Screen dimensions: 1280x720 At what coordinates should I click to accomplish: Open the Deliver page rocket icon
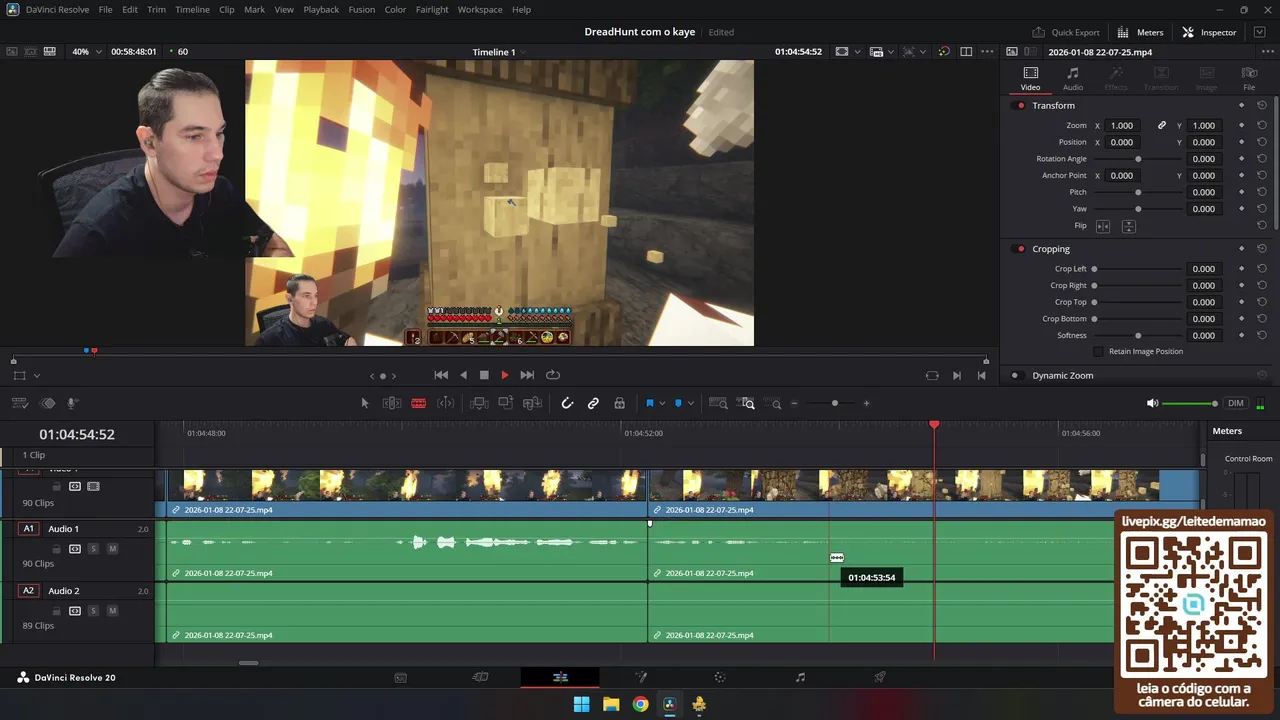pyautogui.click(x=880, y=677)
